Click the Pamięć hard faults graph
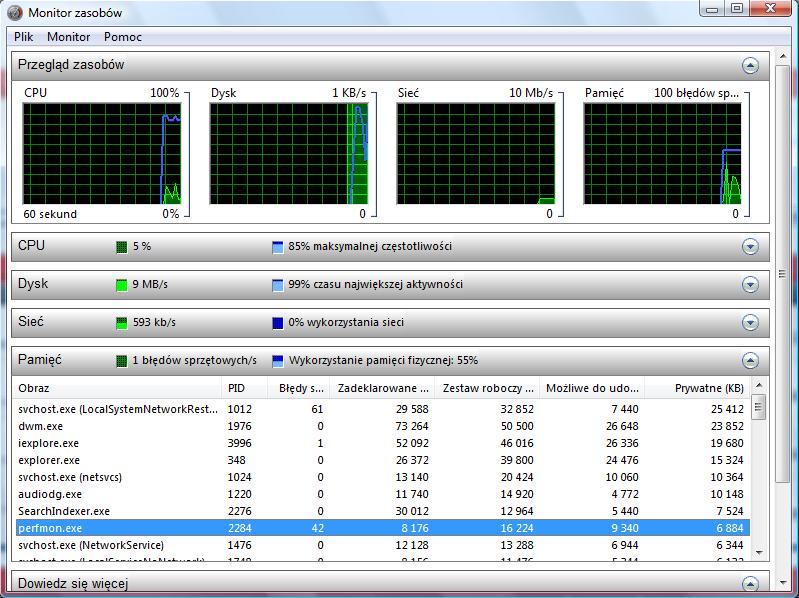Image resolution: width=799 pixels, height=598 pixels. point(662,153)
